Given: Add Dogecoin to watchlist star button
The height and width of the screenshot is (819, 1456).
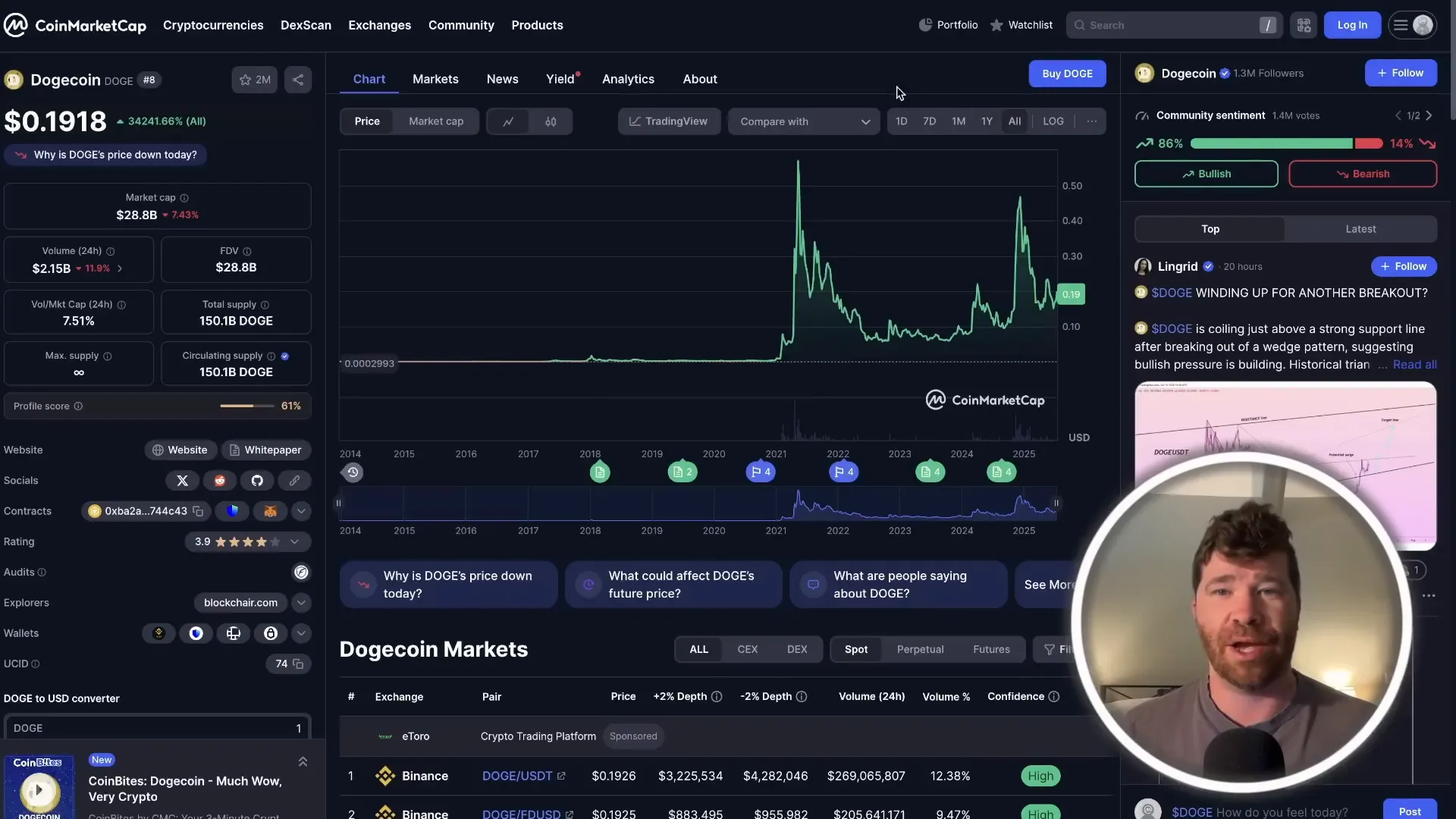Looking at the screenshot, I should click(x=255, y=80).
